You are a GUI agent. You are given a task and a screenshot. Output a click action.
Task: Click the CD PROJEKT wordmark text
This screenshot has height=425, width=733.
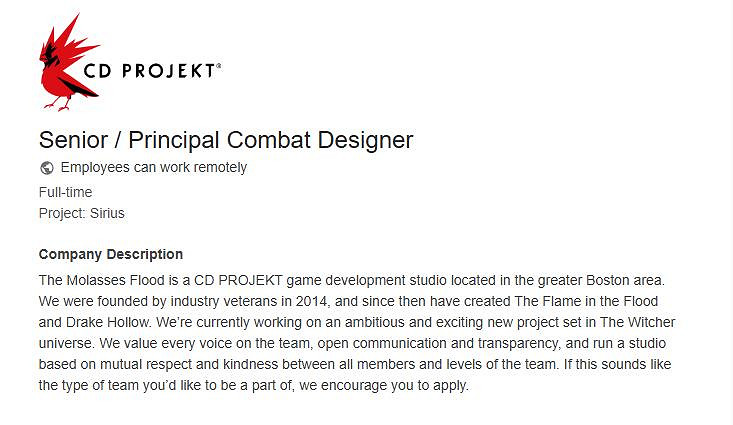(x=149, y=72)
